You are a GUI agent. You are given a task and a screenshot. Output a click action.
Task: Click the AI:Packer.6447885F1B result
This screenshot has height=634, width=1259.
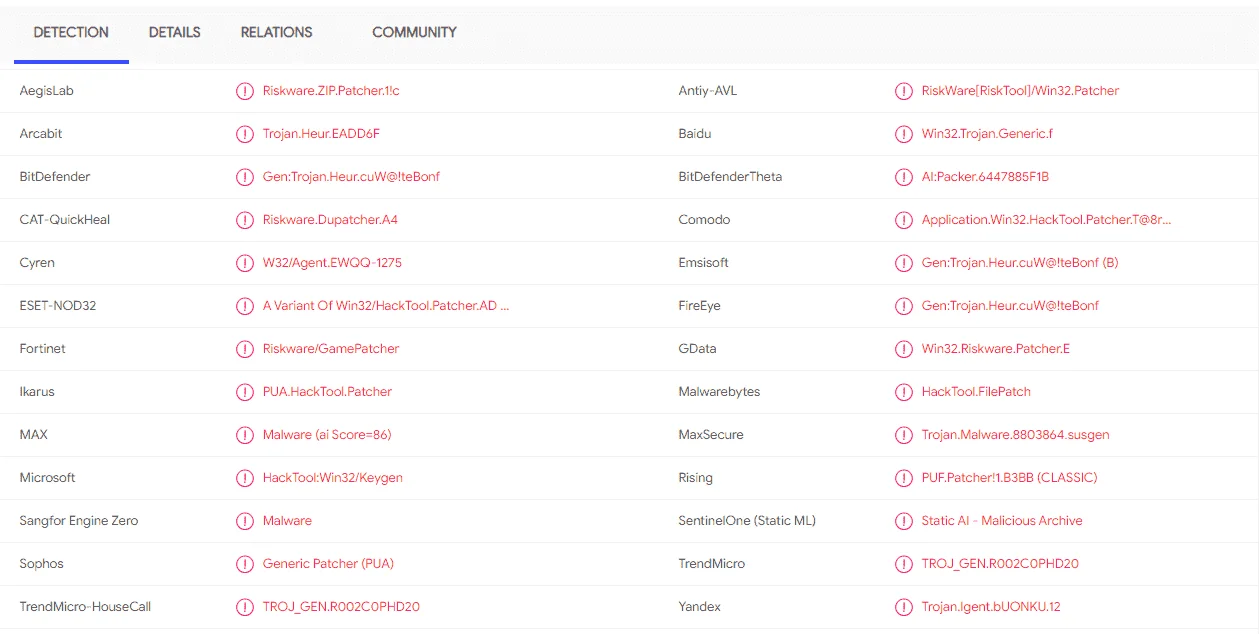[985, 177]
